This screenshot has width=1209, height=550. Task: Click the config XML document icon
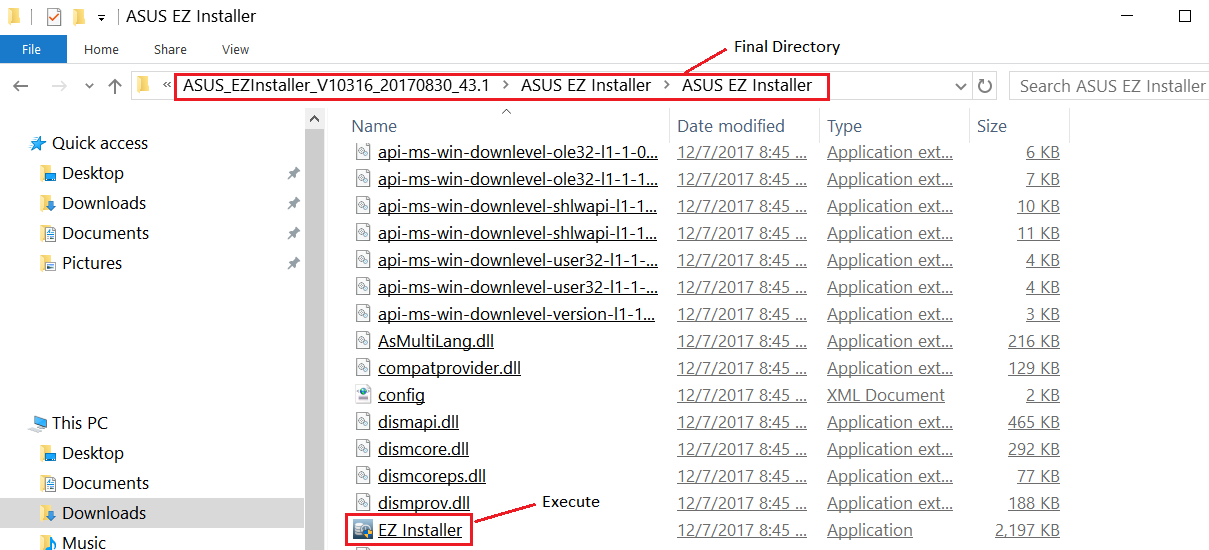click(x=363, y=395)
